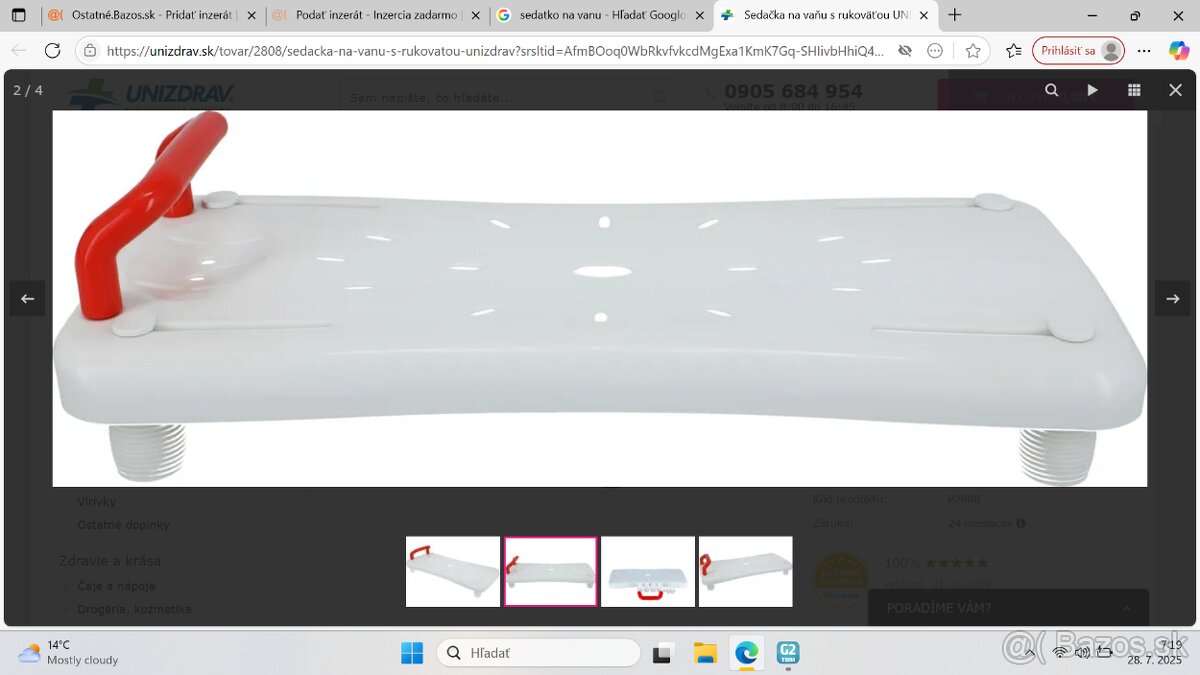Go to the previous gallery image arrow
Image resolution: width=1200 pixels, height=675 pixels.
coord(27,299)
